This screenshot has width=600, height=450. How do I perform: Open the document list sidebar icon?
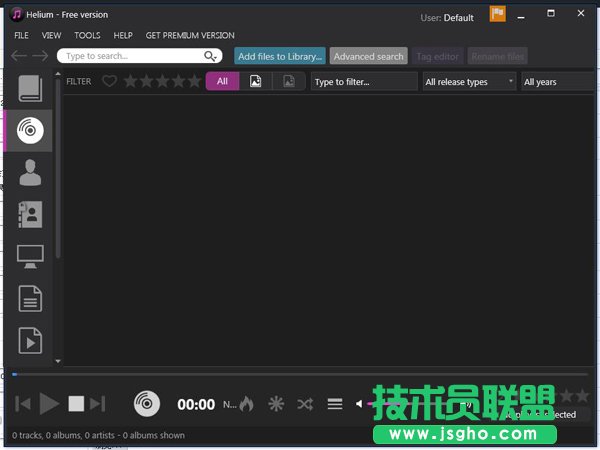tap(30, 298)
